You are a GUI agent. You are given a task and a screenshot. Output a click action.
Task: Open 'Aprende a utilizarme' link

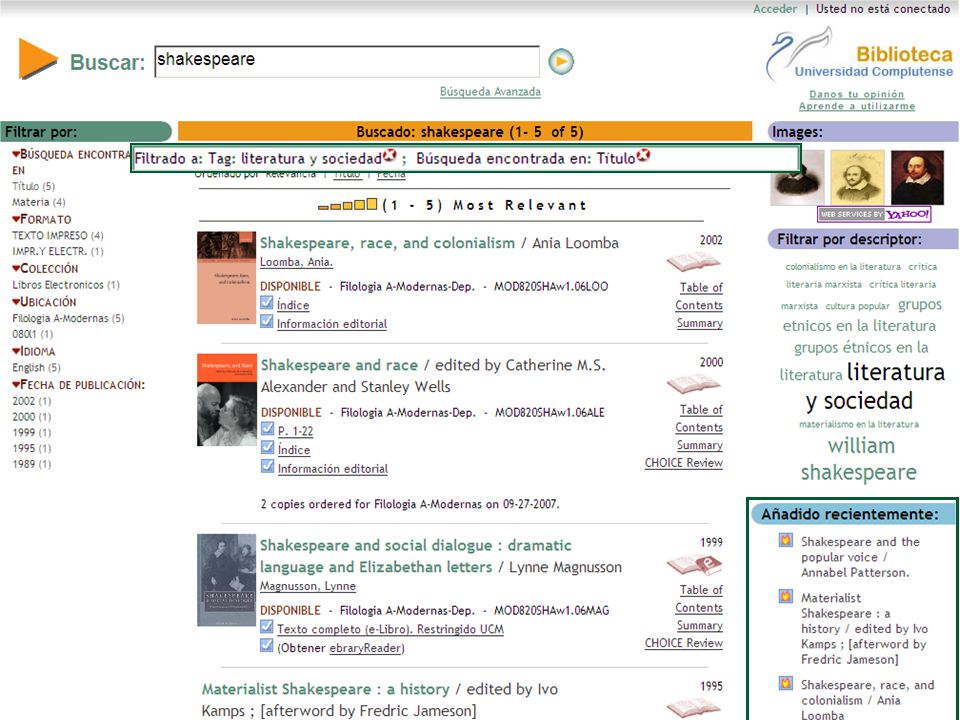[857, 106]
